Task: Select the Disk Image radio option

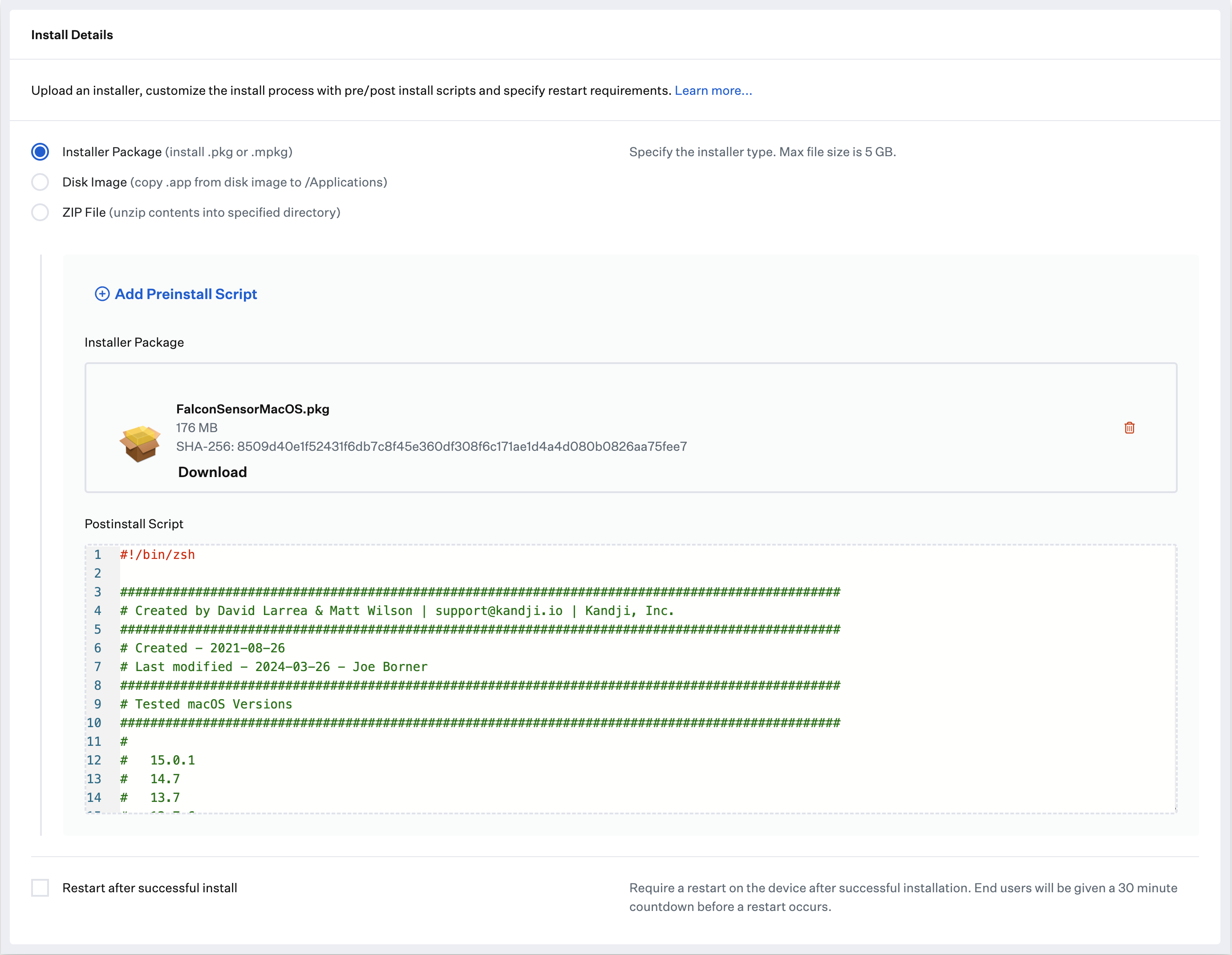Action: click(40, 182)
